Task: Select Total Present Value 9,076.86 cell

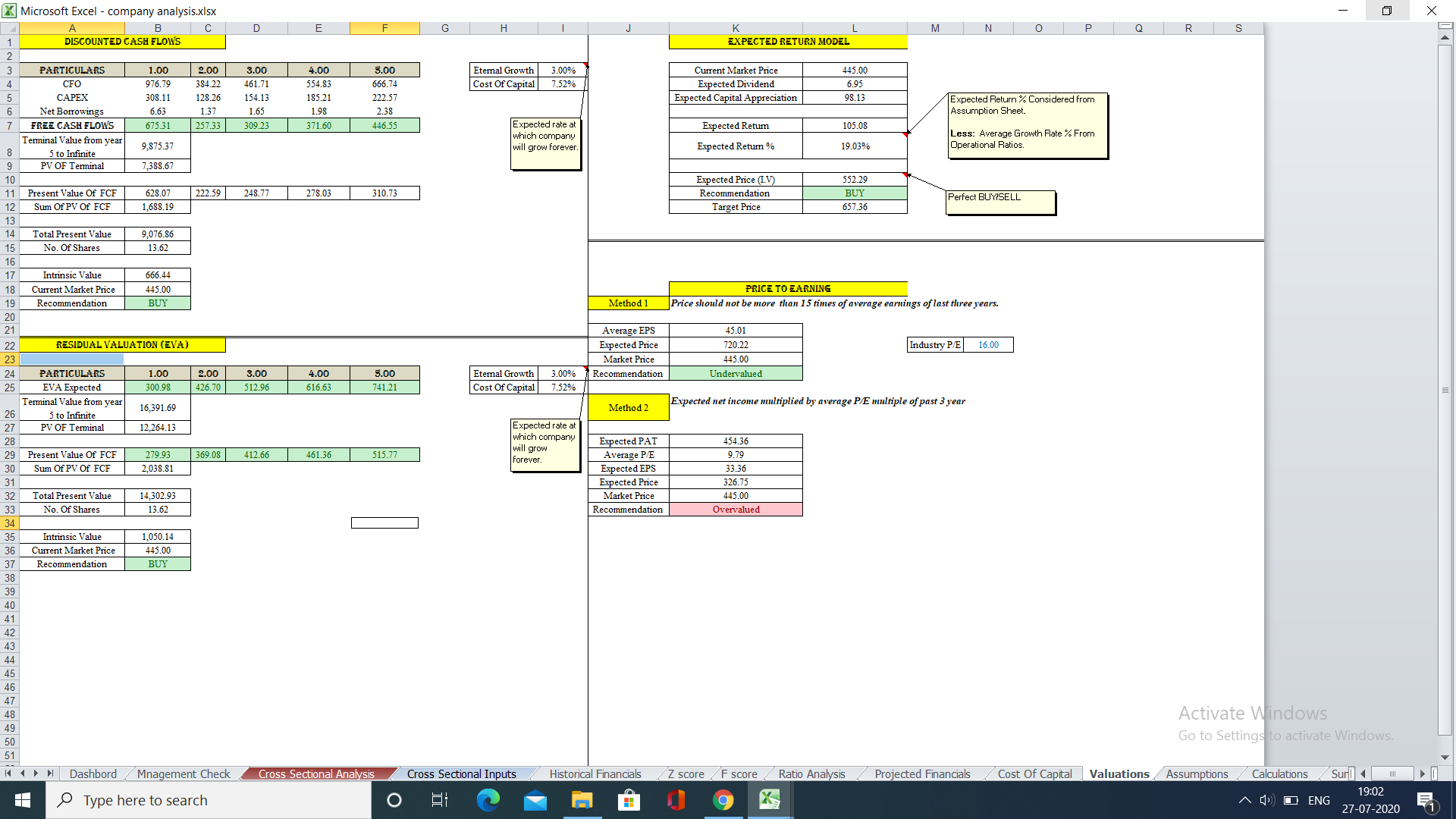Action: (x=158, y=234)
